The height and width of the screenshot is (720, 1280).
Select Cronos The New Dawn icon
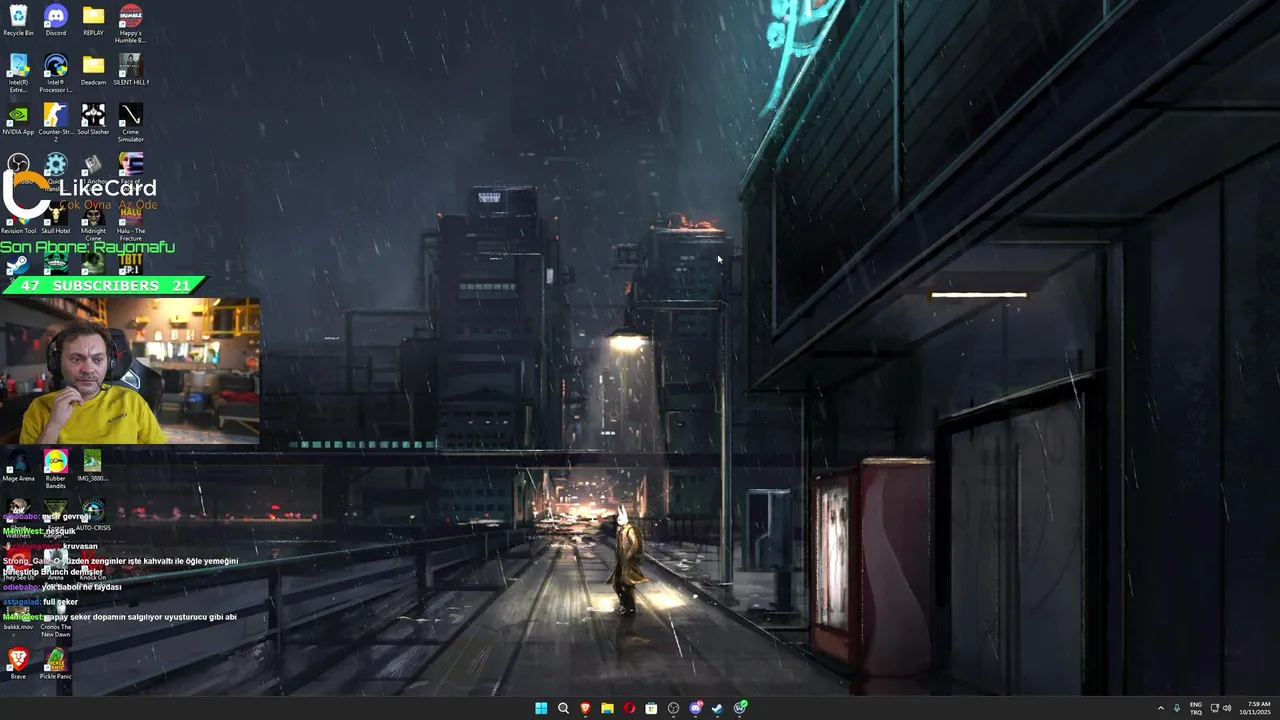click(x=56, y=622)
